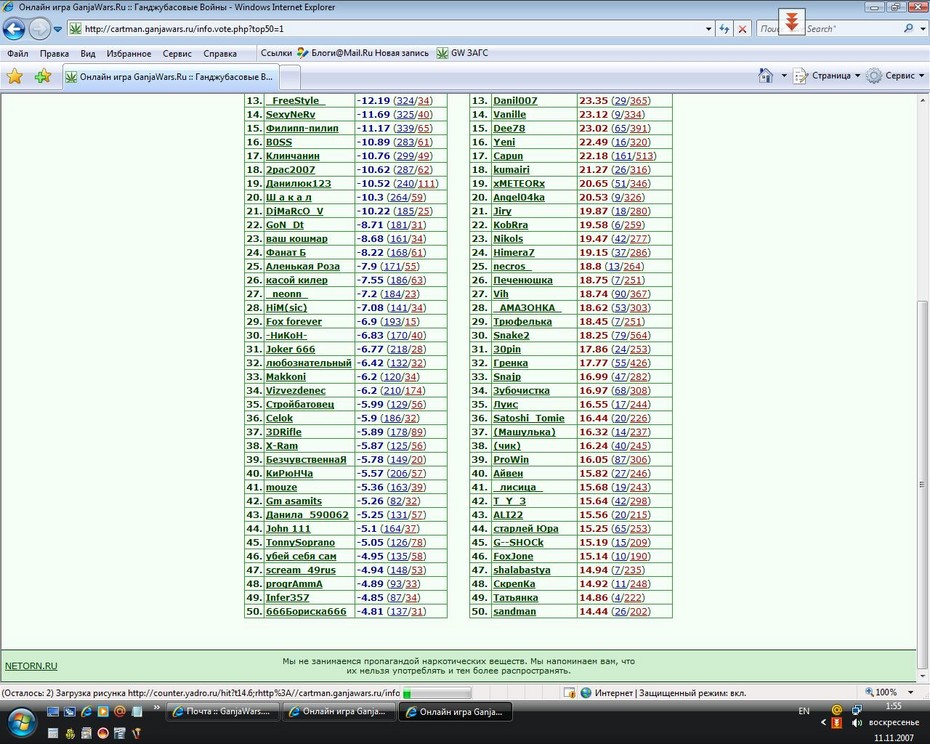Click the Home page icon
The height and width of the screenshot is (744, 930).
[x=766, y=75]
